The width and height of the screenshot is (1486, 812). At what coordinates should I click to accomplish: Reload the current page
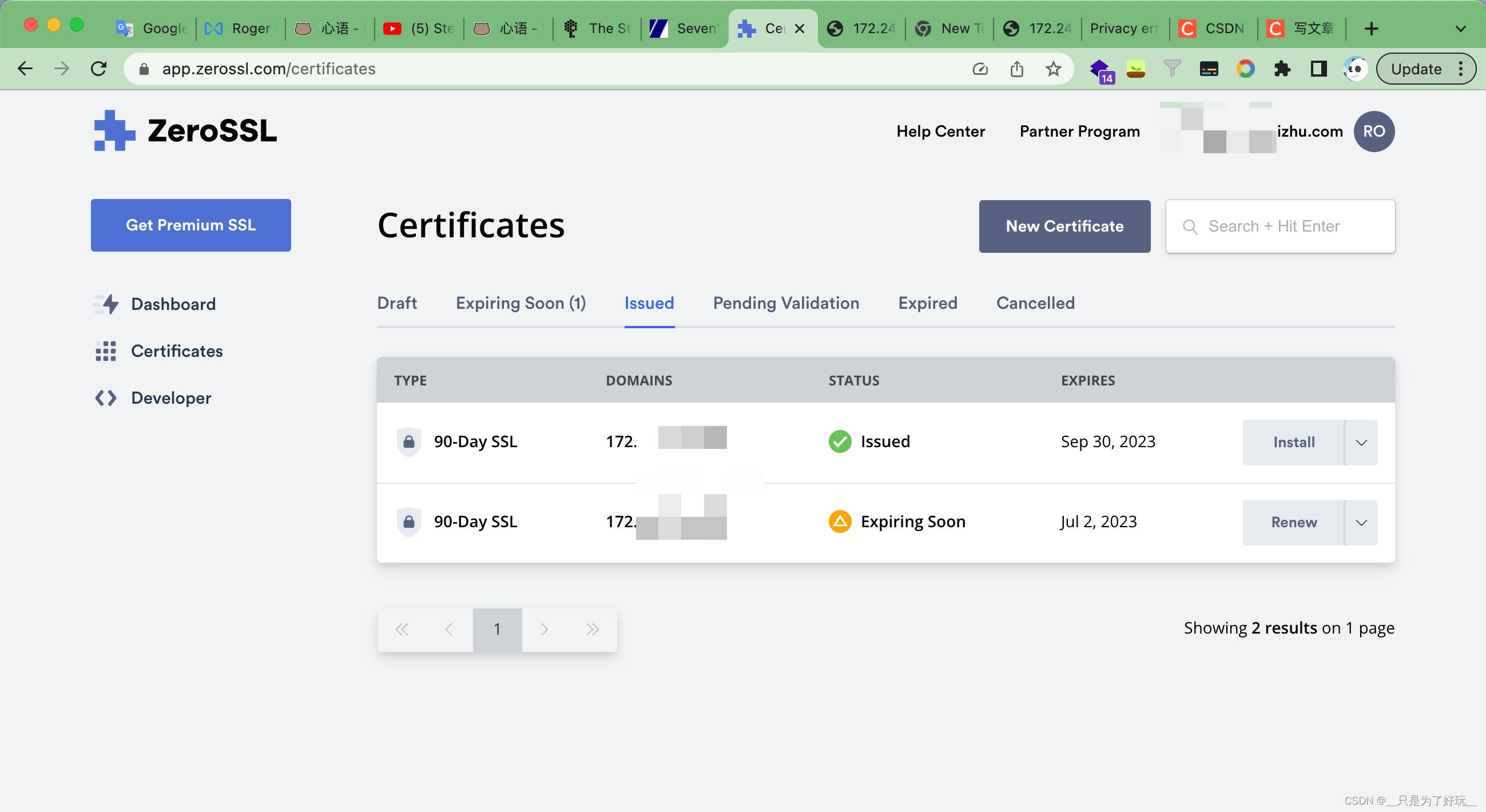coord(98,69)
